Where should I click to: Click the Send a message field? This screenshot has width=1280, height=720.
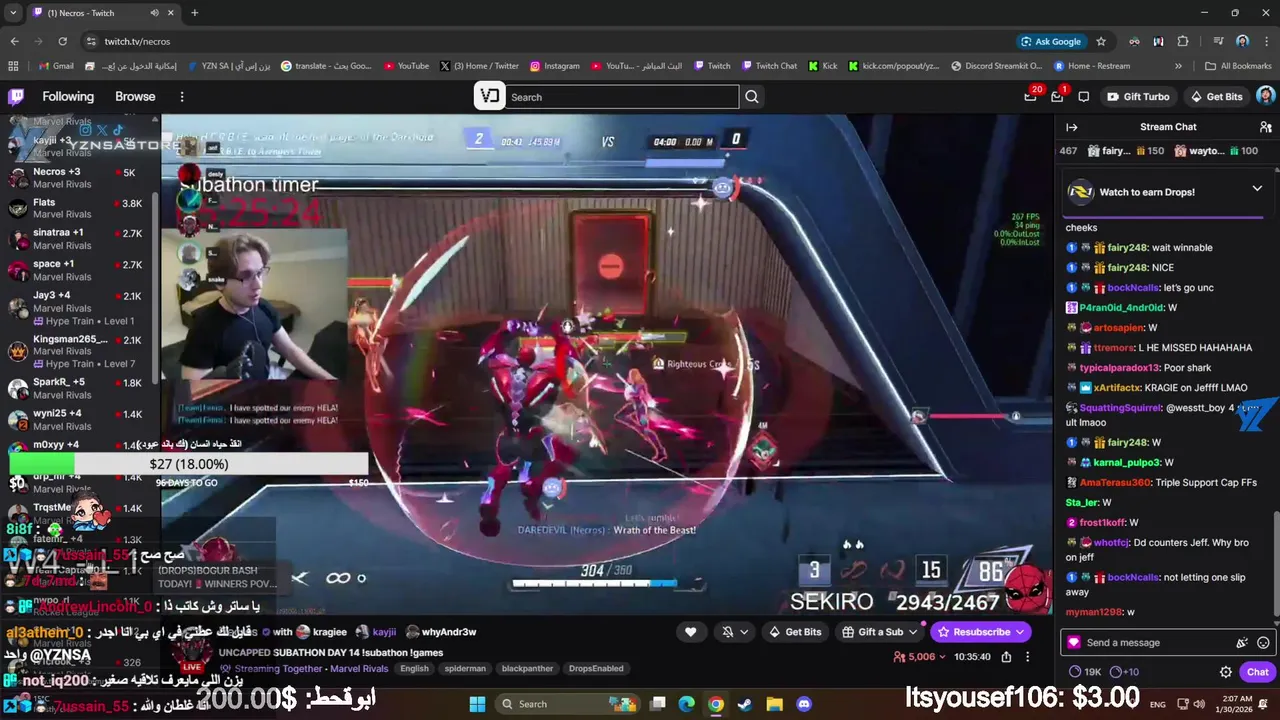pyautogui.click(x=1158, y=643)
